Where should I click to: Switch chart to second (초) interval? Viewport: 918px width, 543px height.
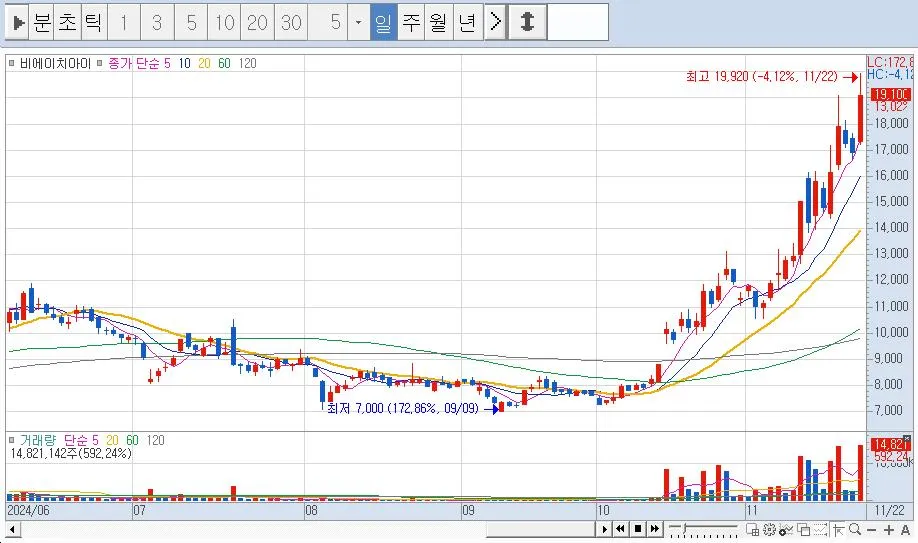(x=67, y=23)
